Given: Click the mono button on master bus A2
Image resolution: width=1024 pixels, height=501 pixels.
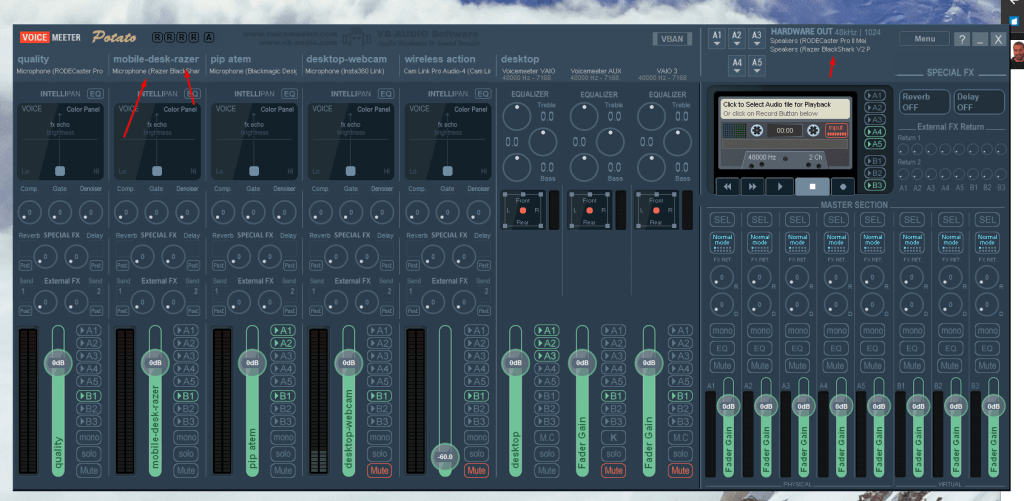Looking at the screenshot, I should click(760, 331).
